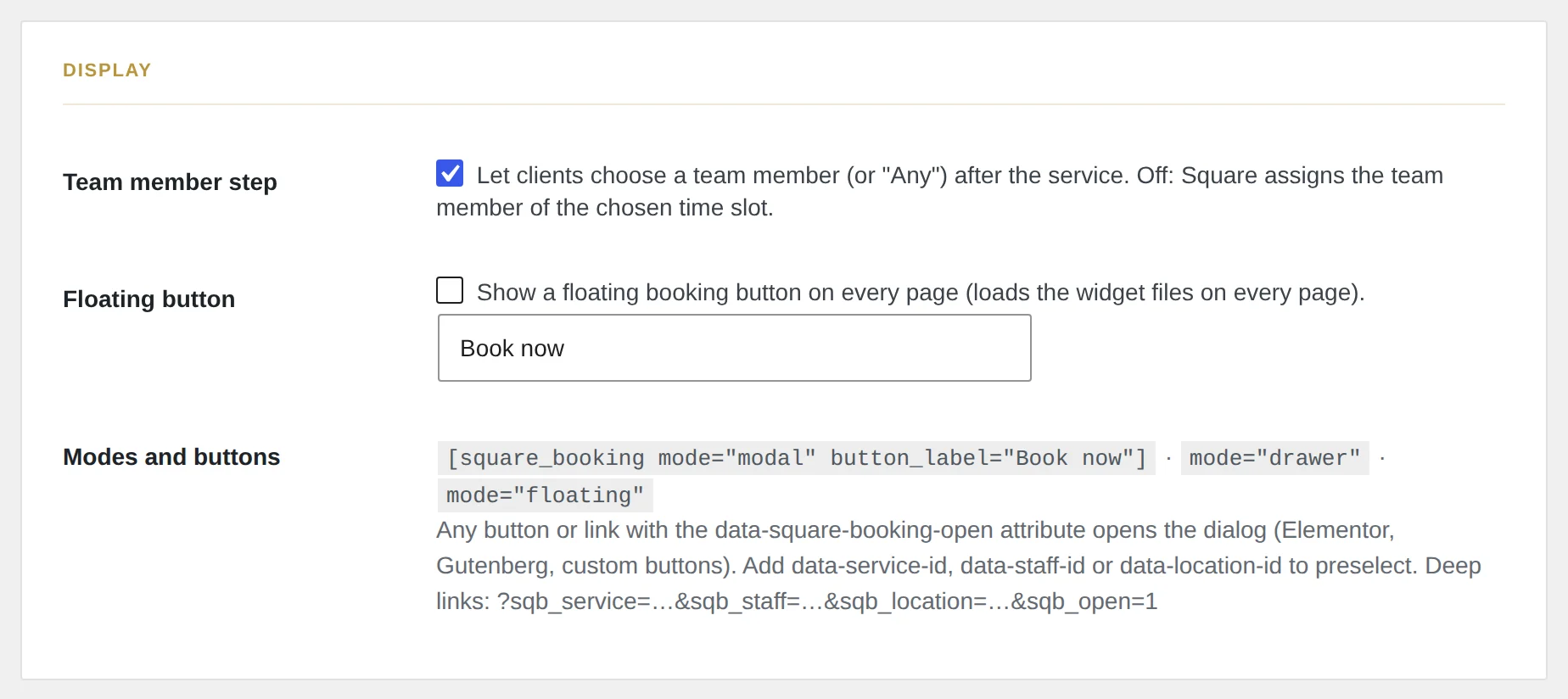Image resolution: width=1568 pixels, height=699 pixels.
Task: Click the "Team member step" label
Action: pos(170,182)
